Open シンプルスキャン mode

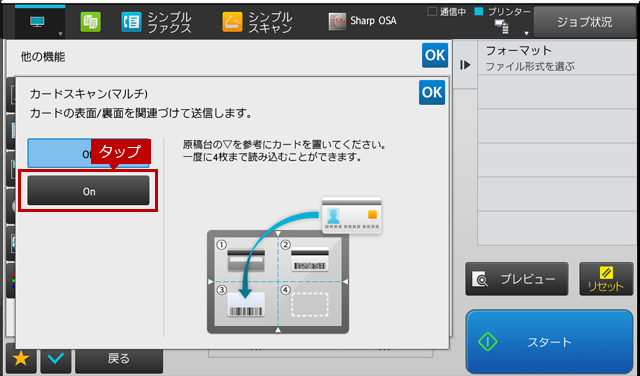click(257, 22)
